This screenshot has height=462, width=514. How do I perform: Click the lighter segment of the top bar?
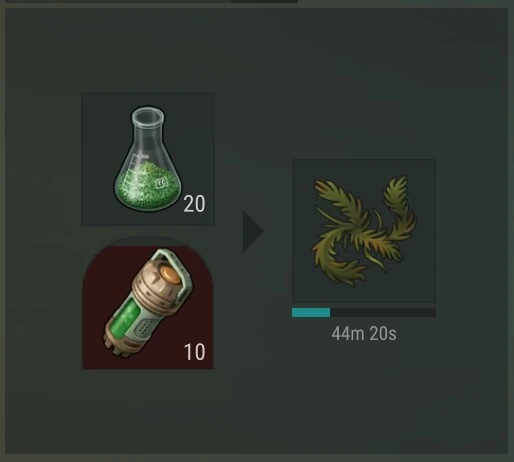coord(118,1)
